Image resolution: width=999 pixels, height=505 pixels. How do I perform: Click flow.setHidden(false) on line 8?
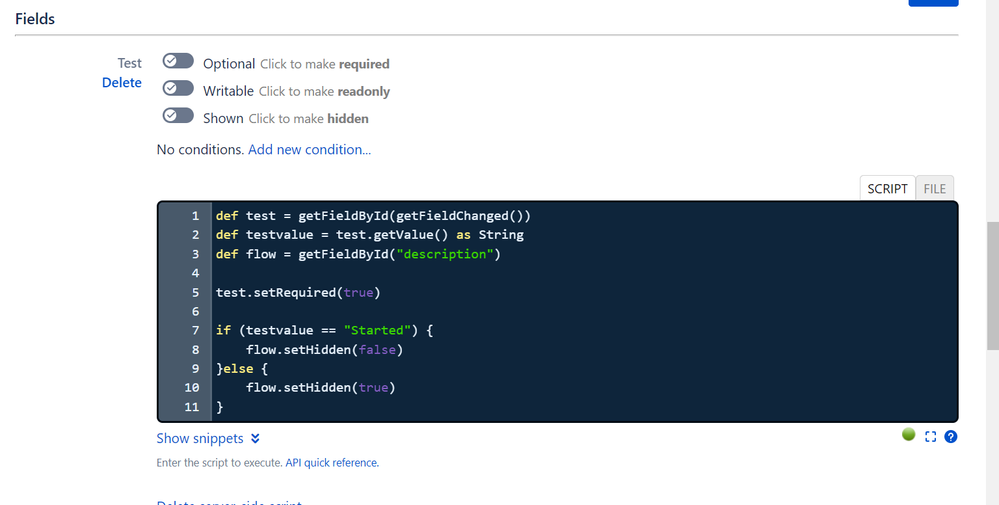tap(324, 350)
